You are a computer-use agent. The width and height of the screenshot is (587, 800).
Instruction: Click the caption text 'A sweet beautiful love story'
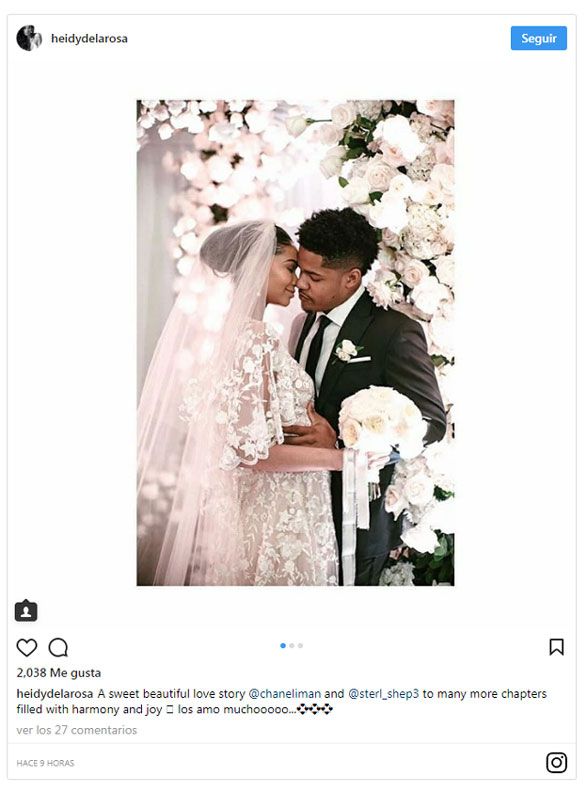click(171, 694)
